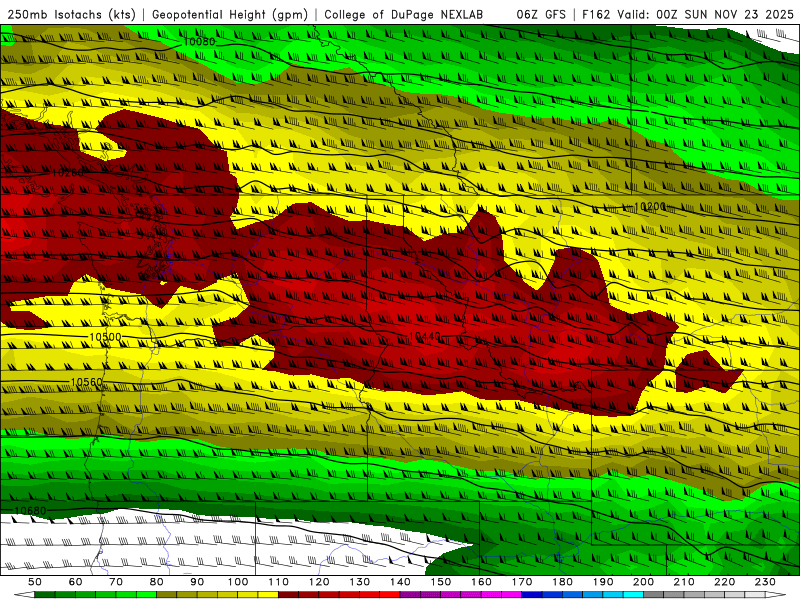Click 'Valid: 00Z SUN NOV 23 2025' text
The height and width of the screenshot is (600, 800).
click(706, 14)
